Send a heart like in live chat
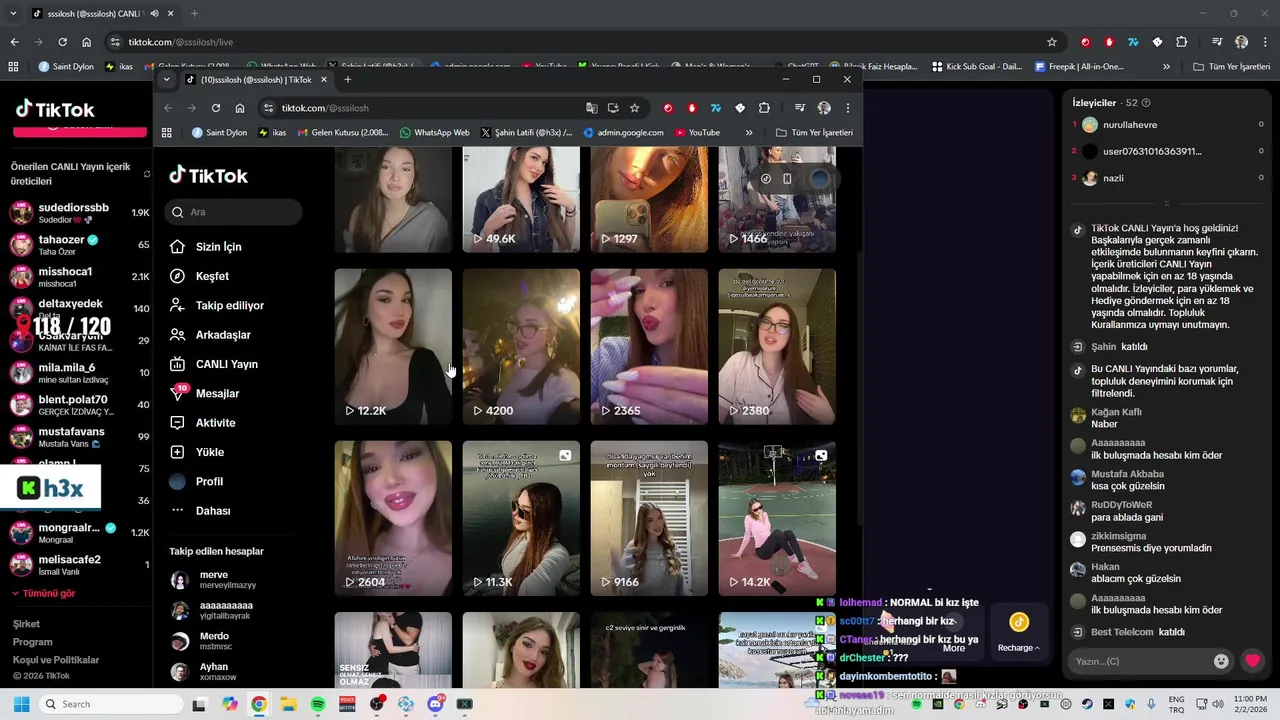The width and height of the screenshot is (1280, 720). click(1252, 661)
